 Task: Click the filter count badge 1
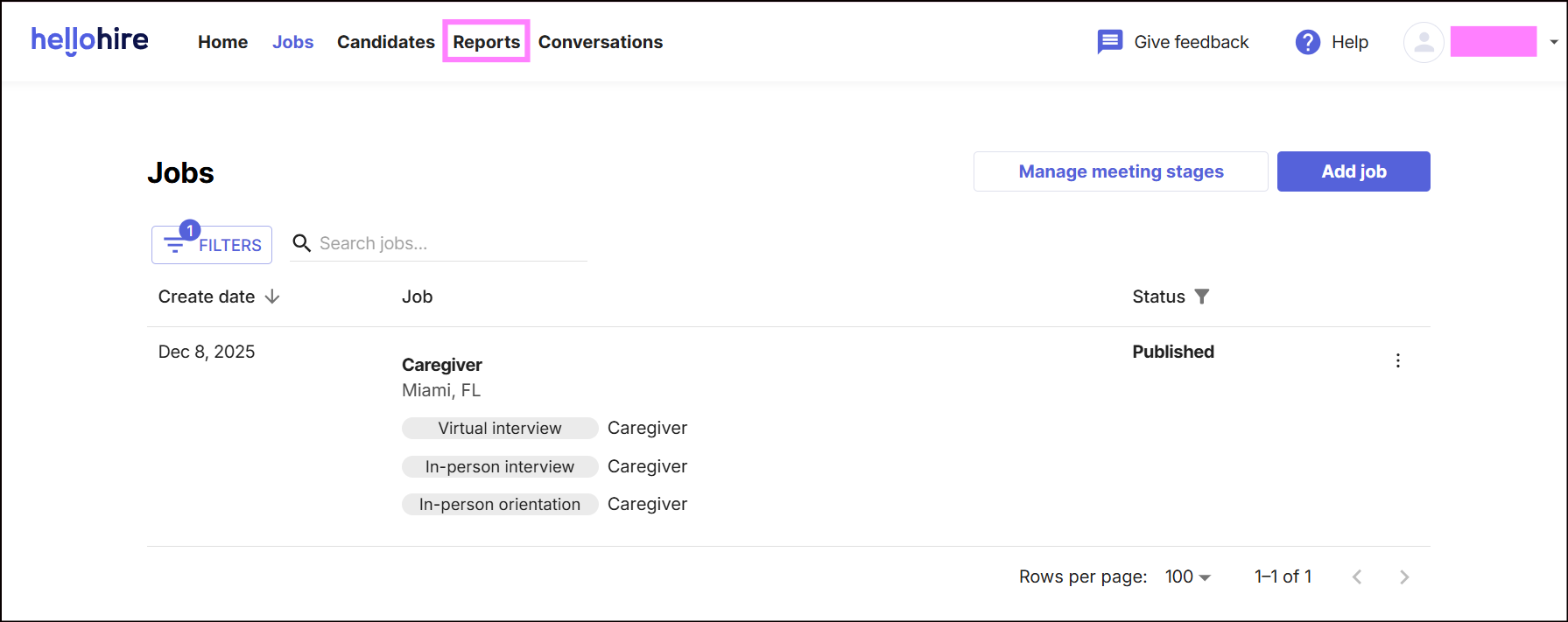pos(190,230)
